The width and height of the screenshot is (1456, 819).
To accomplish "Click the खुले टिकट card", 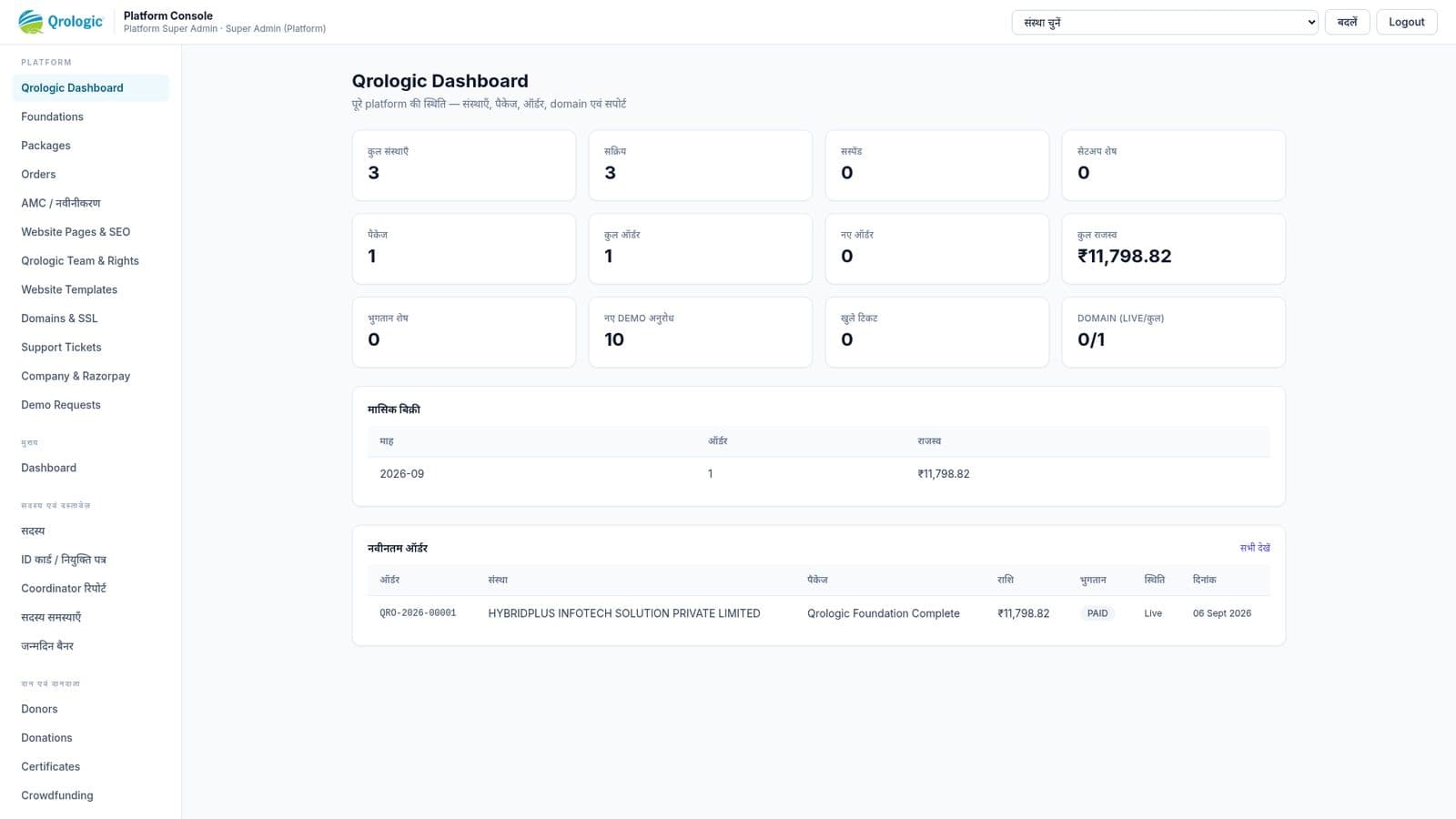I will (x=937, y=332).
